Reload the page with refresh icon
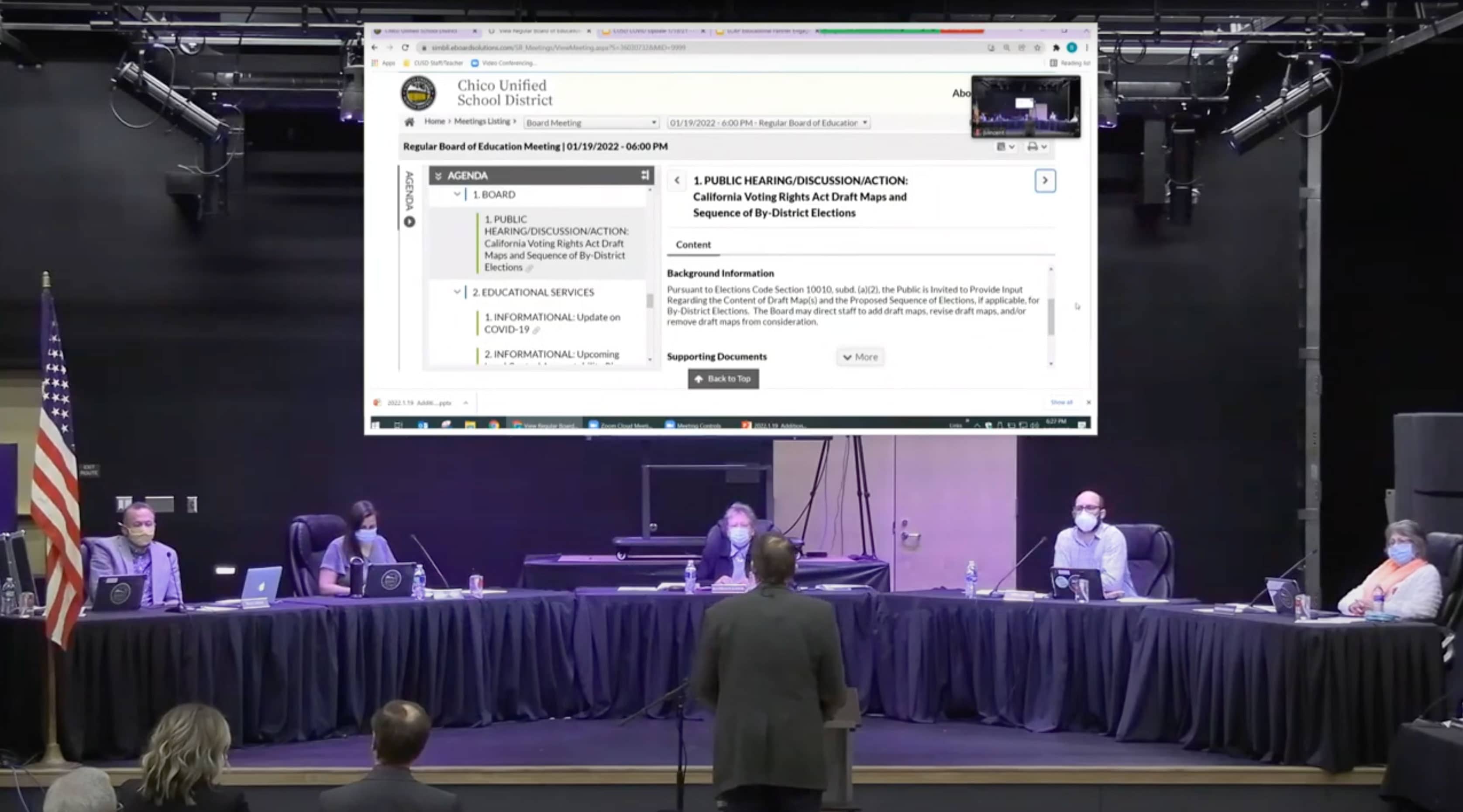This screenshot has height=812, width=1463. pyautogui.click(x=405, y=48)
